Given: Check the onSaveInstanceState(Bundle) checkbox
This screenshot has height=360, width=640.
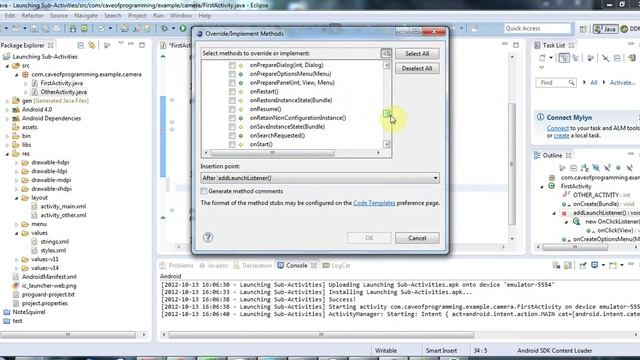Looking at the screenshot, I should click(x=232, y=127).
